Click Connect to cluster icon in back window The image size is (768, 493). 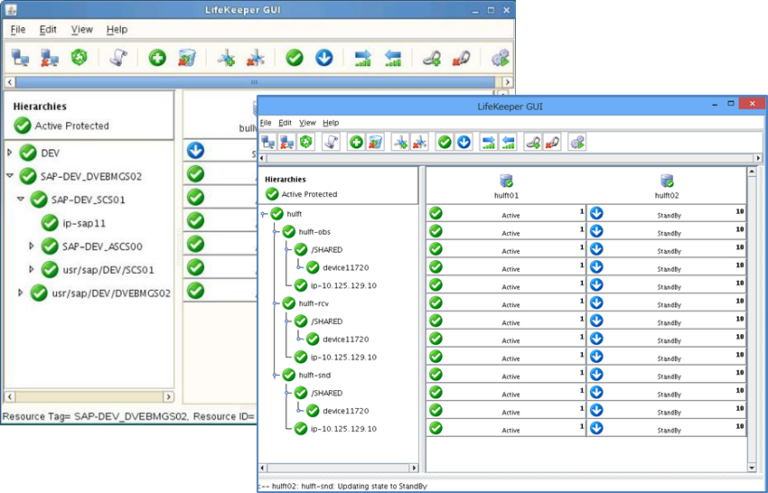pyautogui.click(x=20, y=58)
